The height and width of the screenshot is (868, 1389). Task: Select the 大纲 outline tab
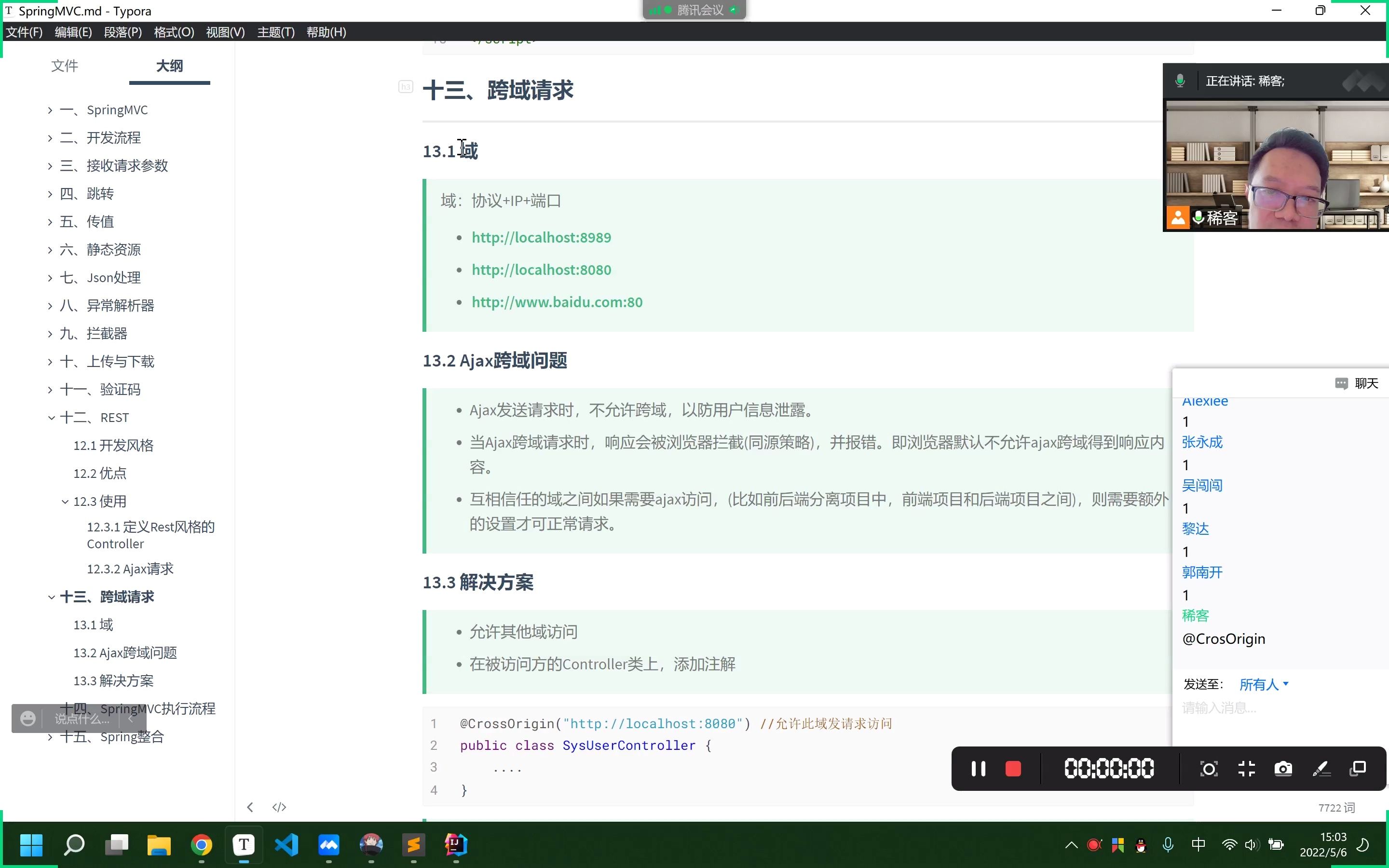coord(169,66)
